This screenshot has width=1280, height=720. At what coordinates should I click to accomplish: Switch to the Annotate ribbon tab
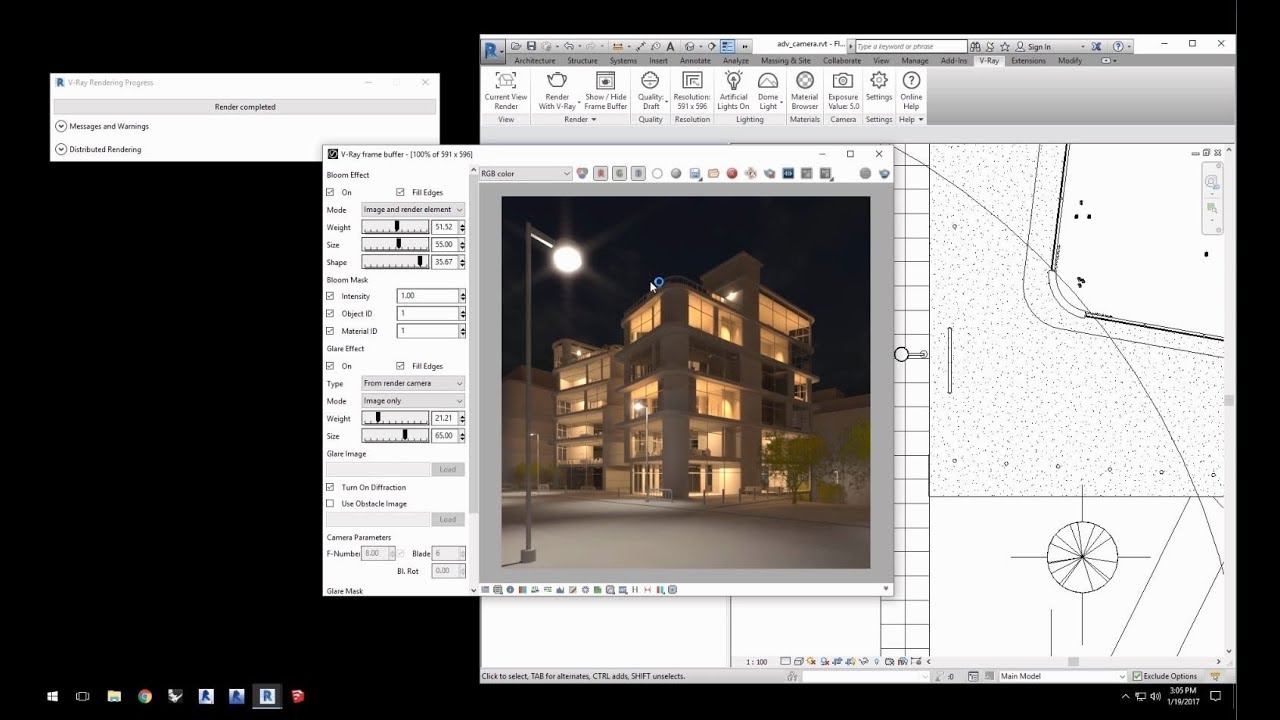pyautogui.click(x=695, y=61)
